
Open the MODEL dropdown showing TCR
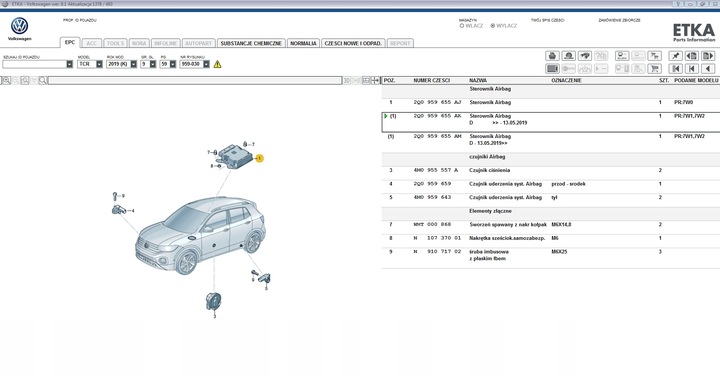click(x=99, y=64)
